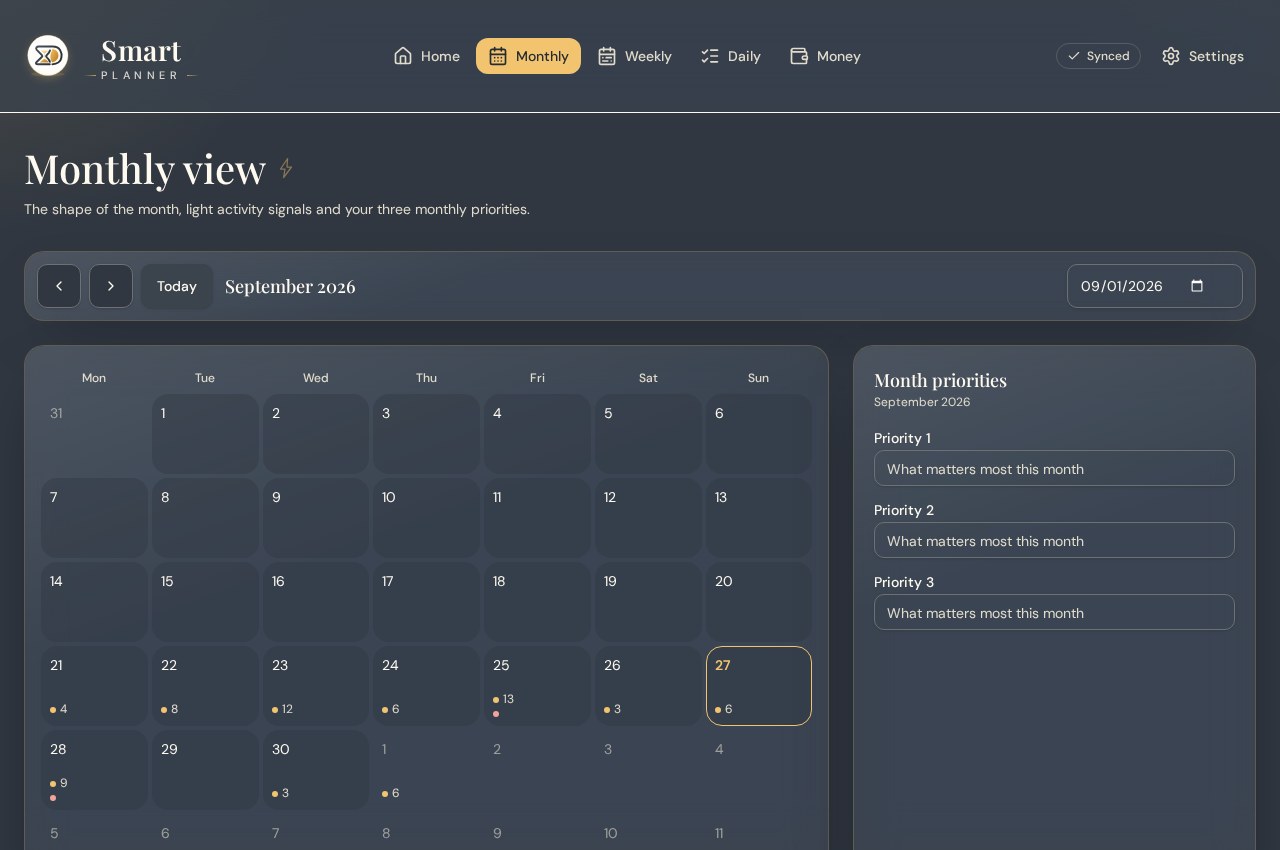Select September 16 day cell
1280x850 pixels.
(x=316, y=602)
